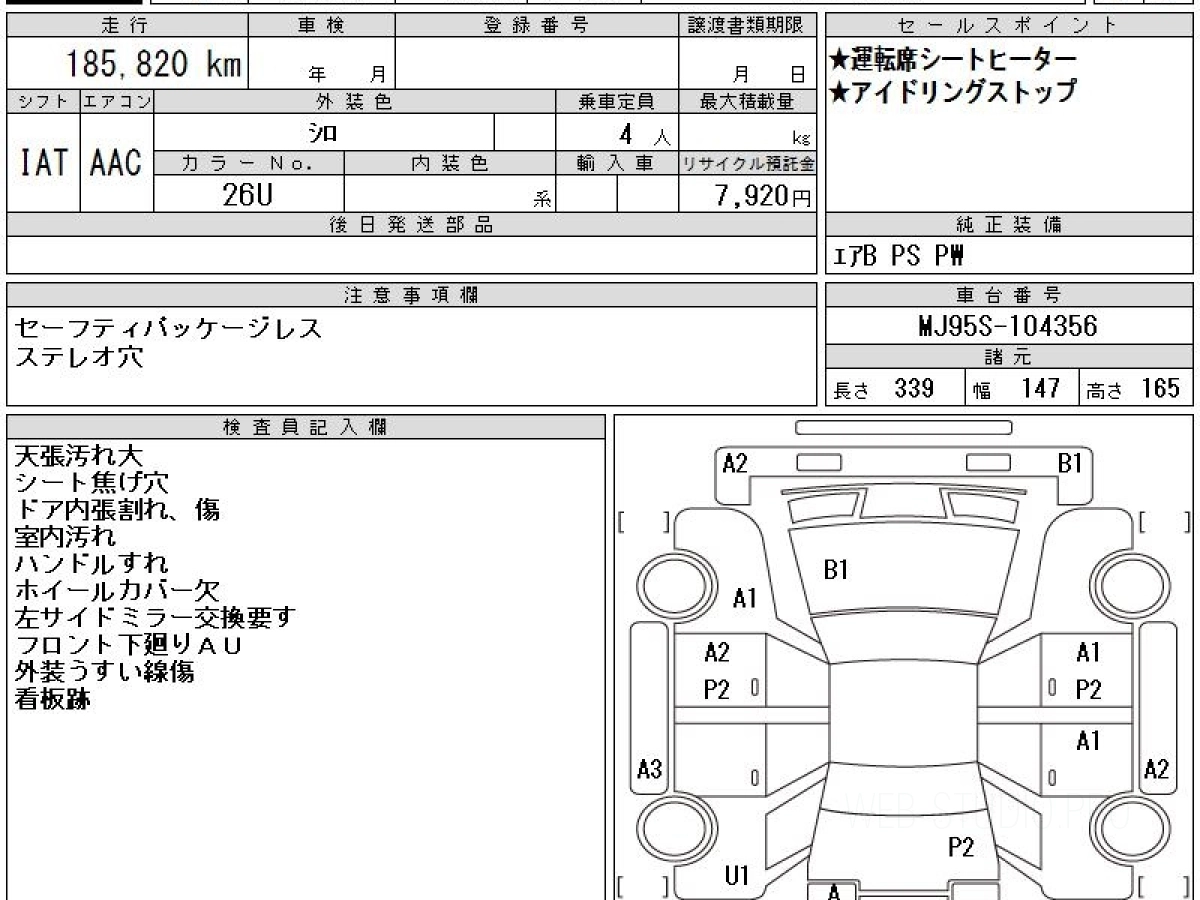Image resolution: width=1200 pixels, height=900 pixels.
Task: Click the seating capacity 4 人
Action: 644,134
